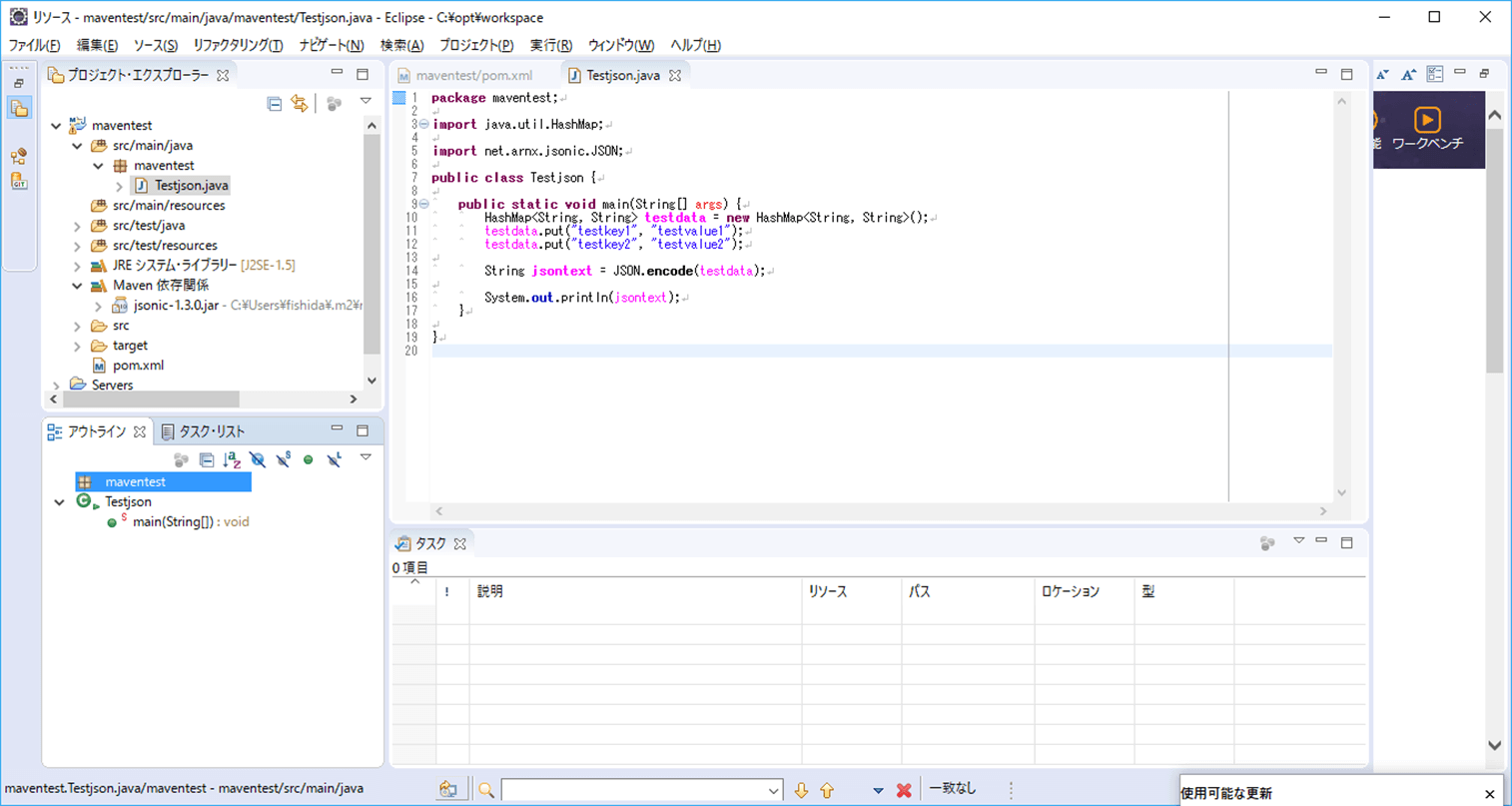1512x806 pixels.
Task: Switch to the maventest/pom.xml editor tab
Action: point(473,76)
